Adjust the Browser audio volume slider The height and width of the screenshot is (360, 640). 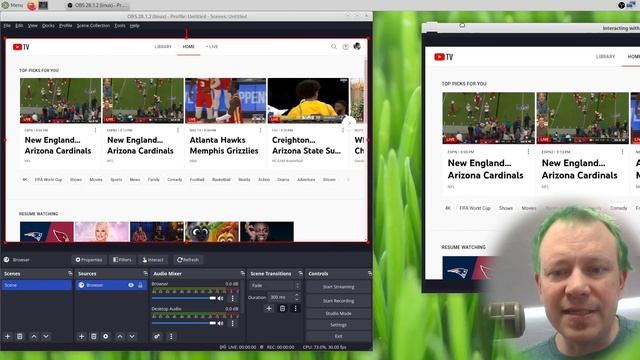(184, 298)
